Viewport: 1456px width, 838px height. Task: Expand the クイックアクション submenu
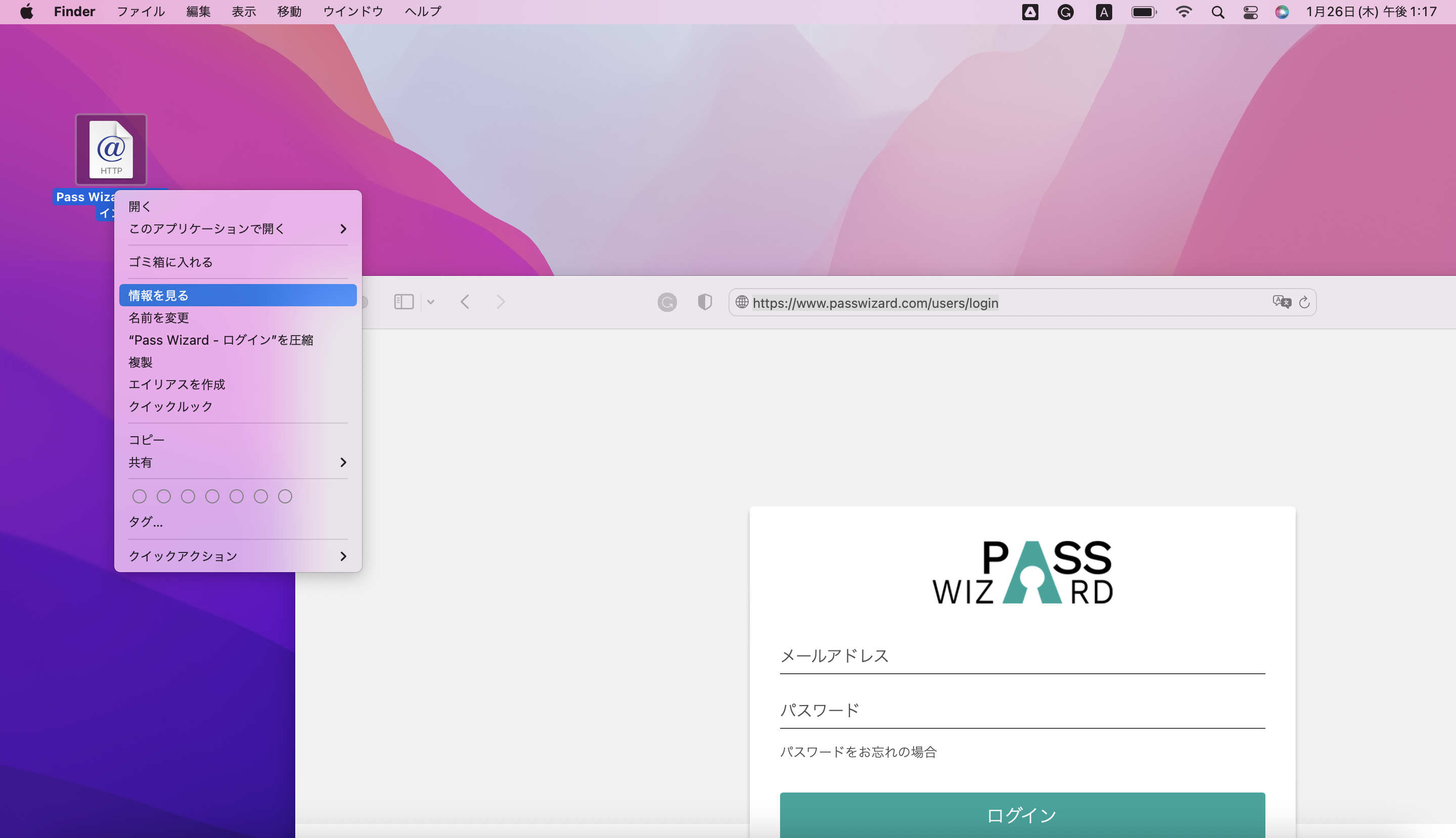coord(238,556)
